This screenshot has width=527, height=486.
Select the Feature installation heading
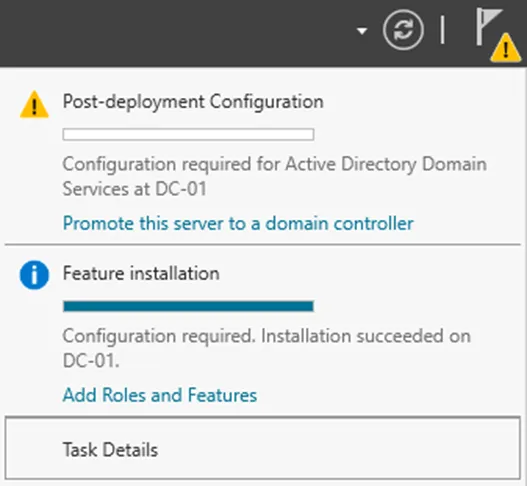[x=141, y=273]
